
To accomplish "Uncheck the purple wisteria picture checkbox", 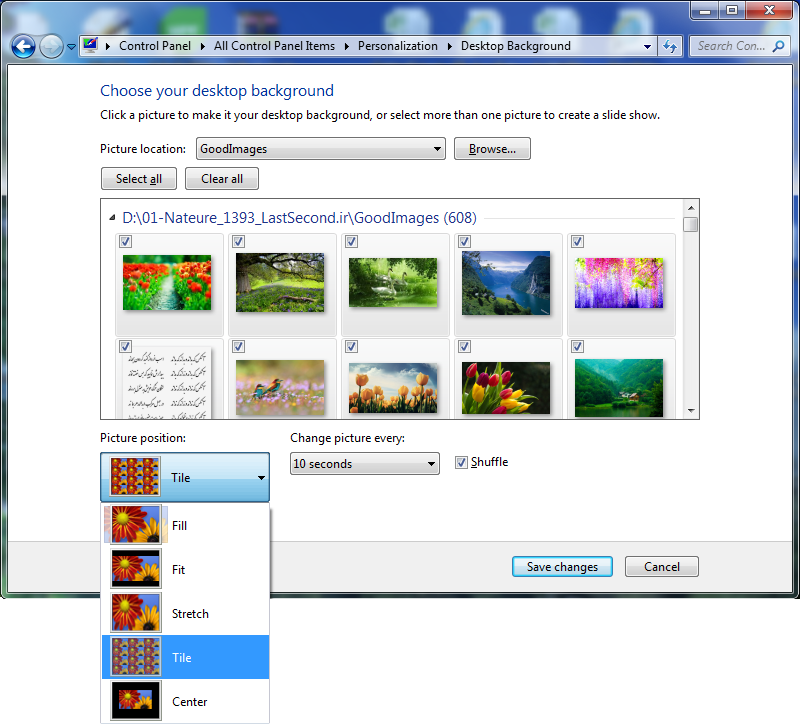I will pyautogui.click(x=578, y=241).
